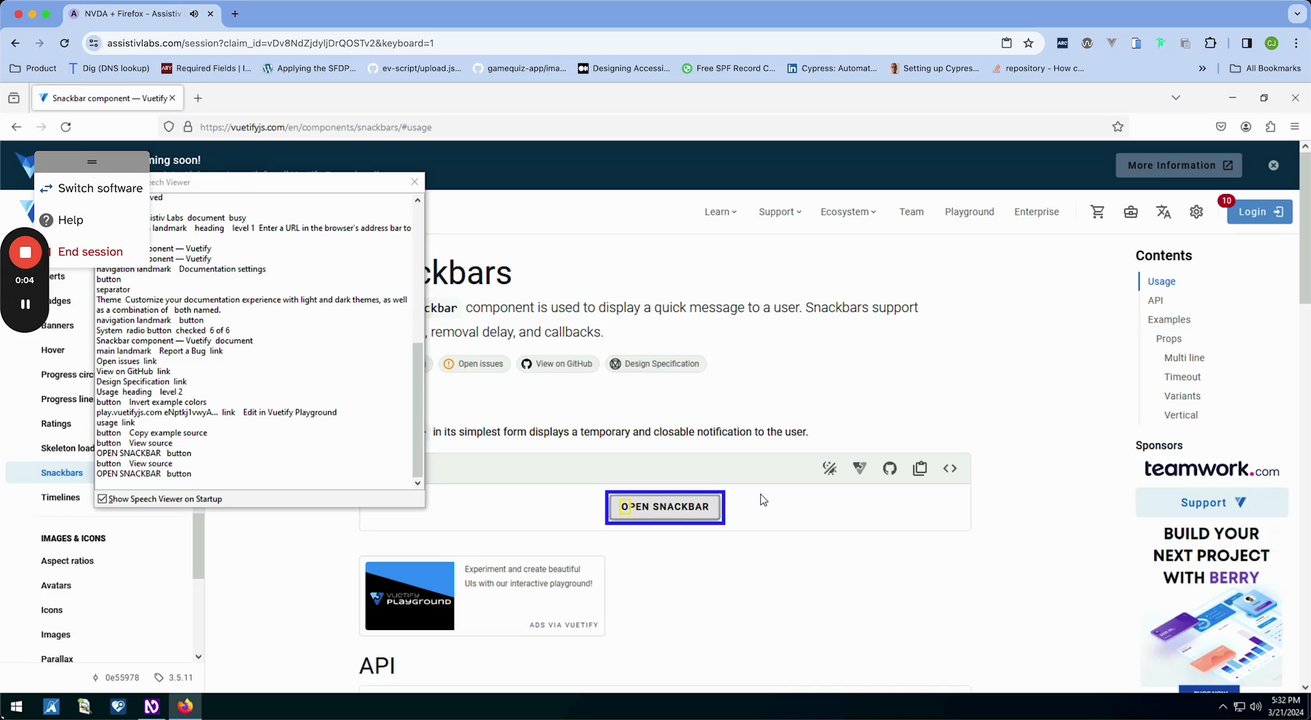
Task: Click the Speech Viewer vertical scrollbar
Action: pyautogui.click(x=418, y=410)
